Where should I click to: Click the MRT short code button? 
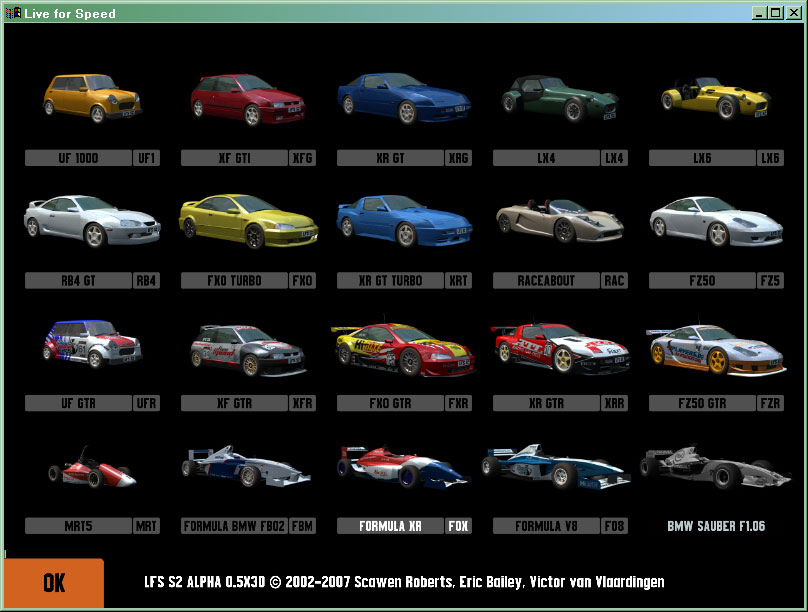147,526
